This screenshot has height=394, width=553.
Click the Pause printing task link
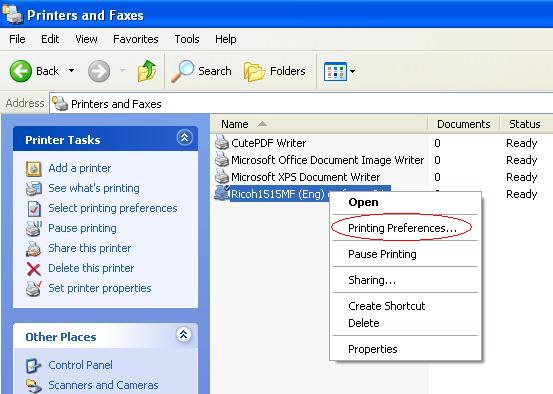click(83, 229)
